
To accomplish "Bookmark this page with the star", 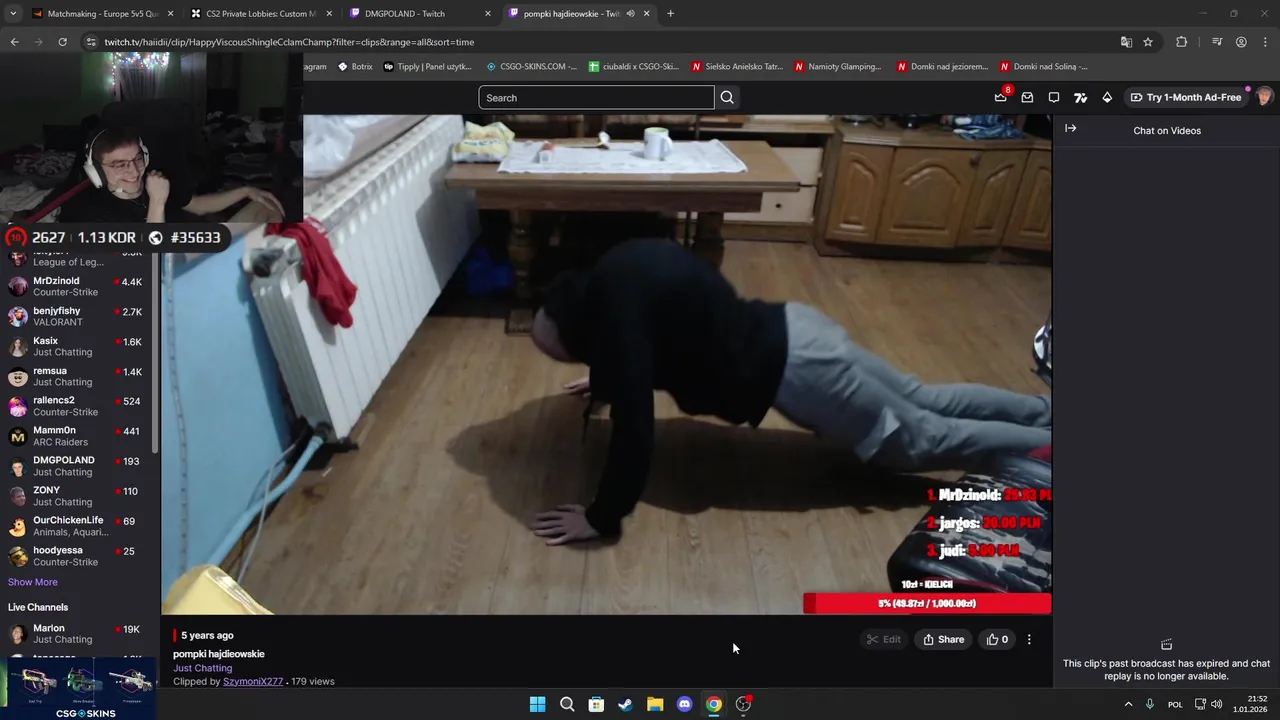I will tap(1148, 42).
